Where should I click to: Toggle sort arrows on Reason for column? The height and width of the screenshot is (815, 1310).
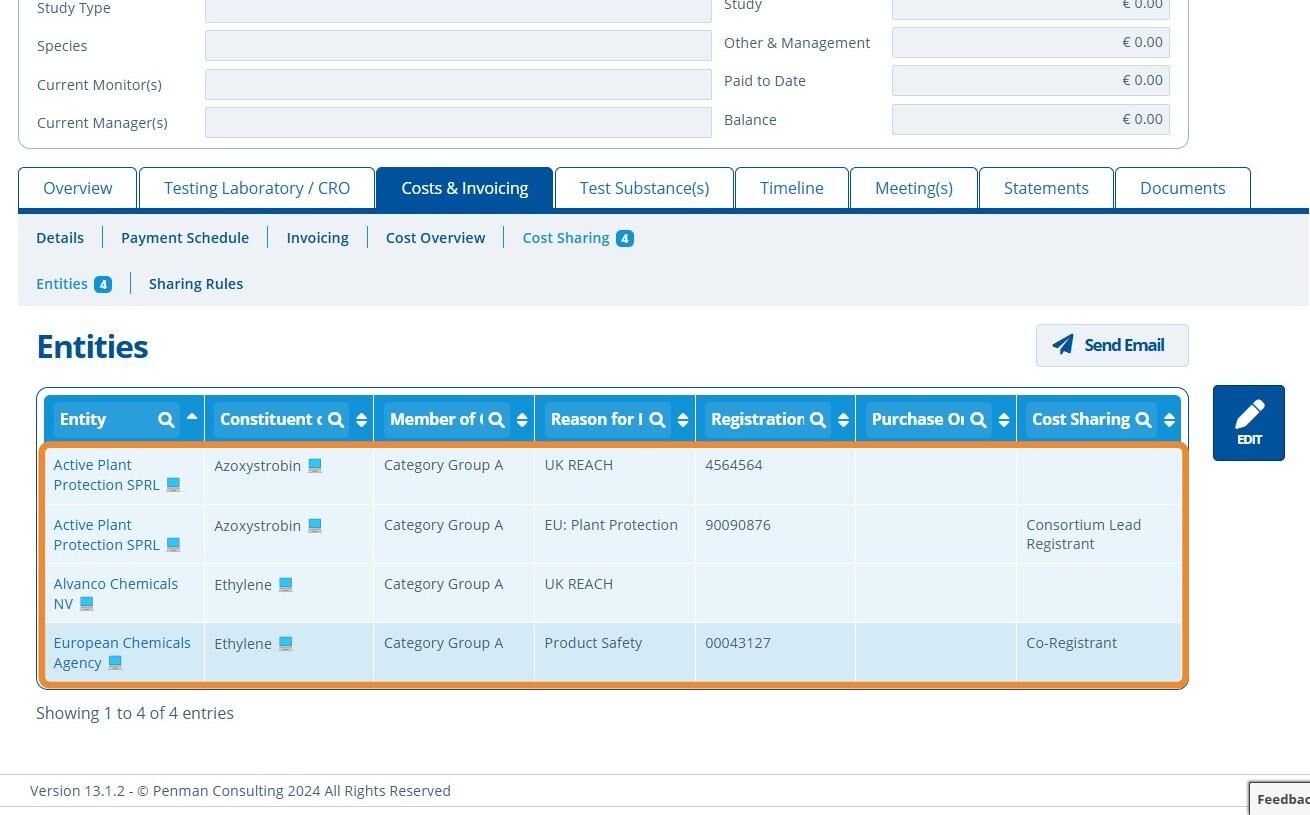pos(683,420)
